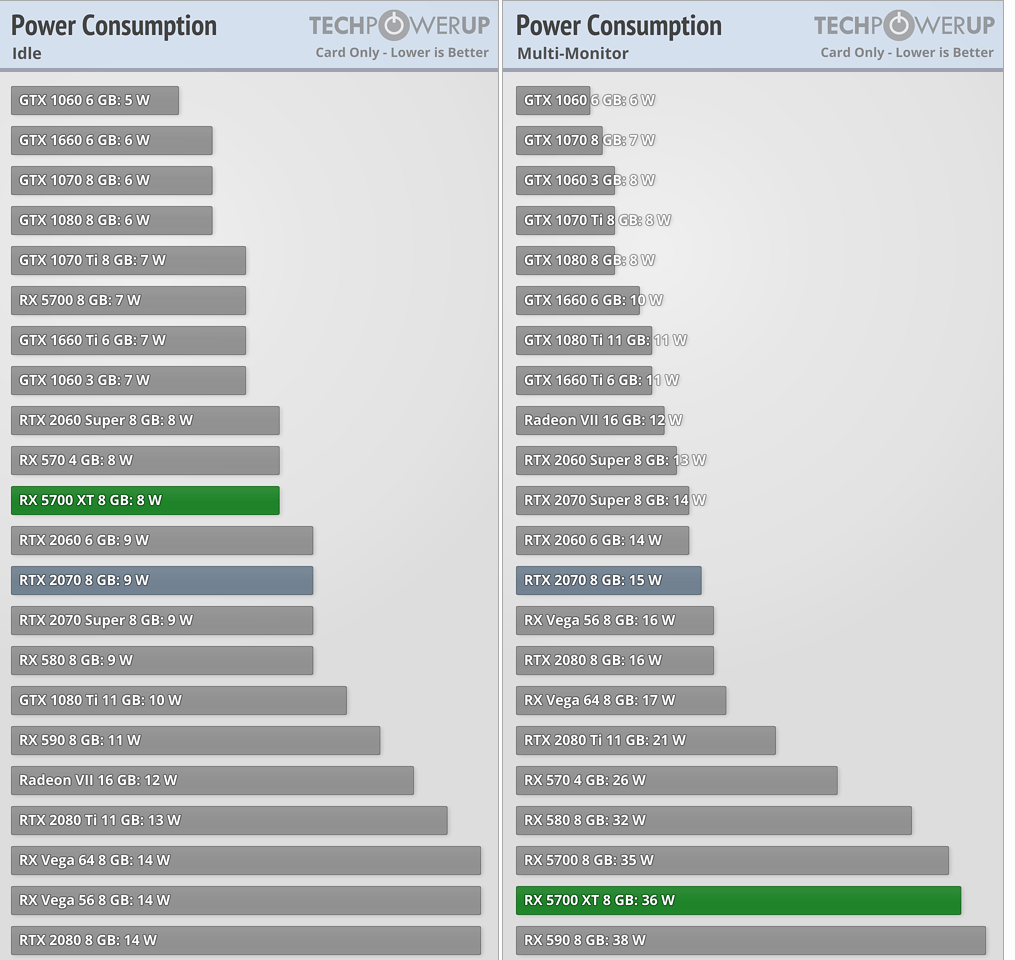Click Power Consumption title of Idle chart
The image size is (1015, 960).
pyautogui.click(x=114, y=26)
